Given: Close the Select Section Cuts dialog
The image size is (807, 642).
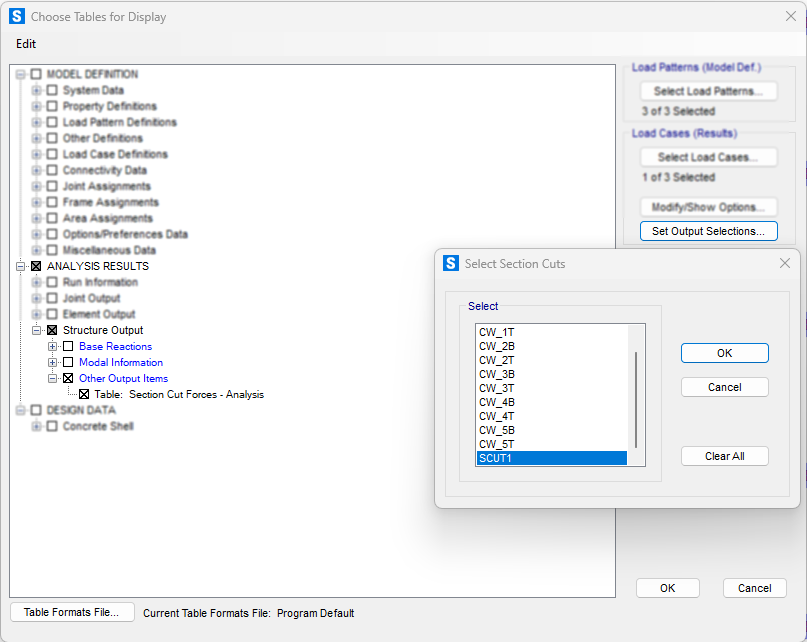Looking at the screenshot, I should pyautogui.click(x=785, y=263).
